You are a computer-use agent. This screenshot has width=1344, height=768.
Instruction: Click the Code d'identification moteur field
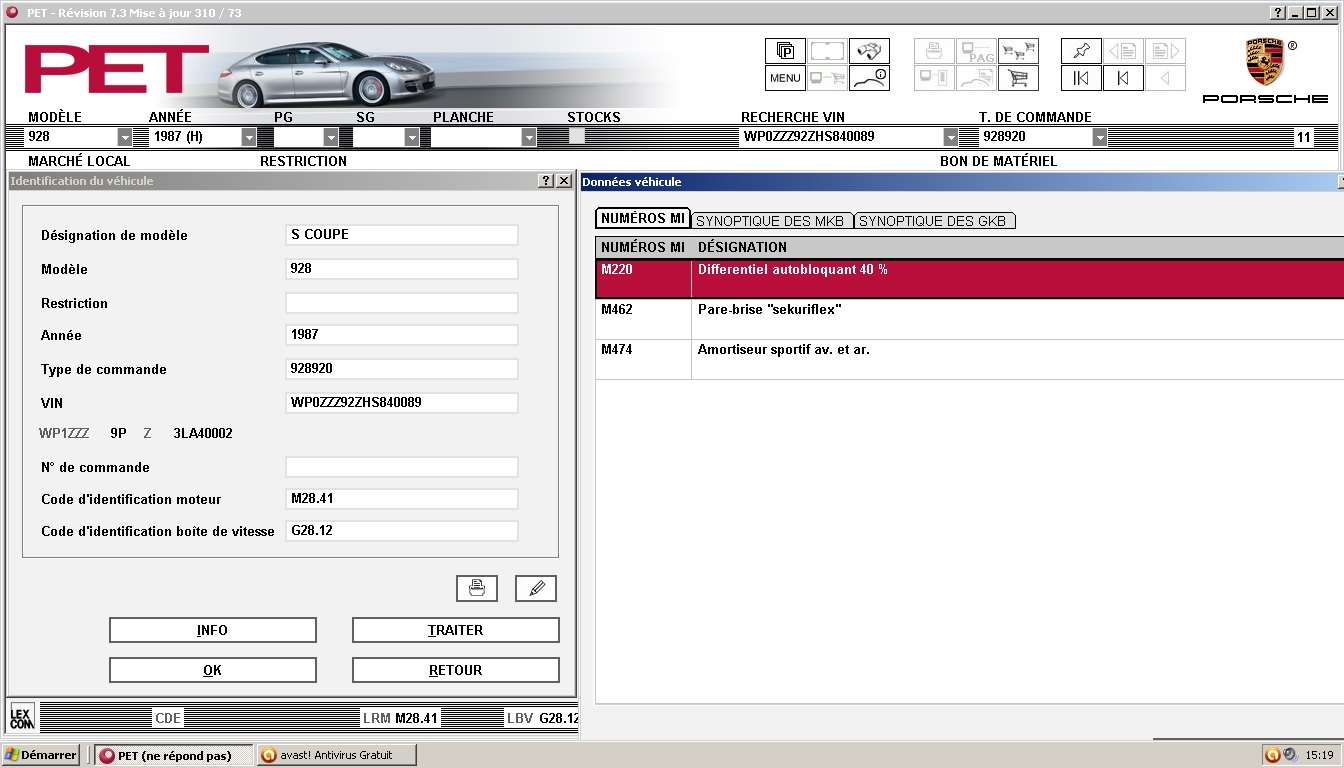click(402, 499)
